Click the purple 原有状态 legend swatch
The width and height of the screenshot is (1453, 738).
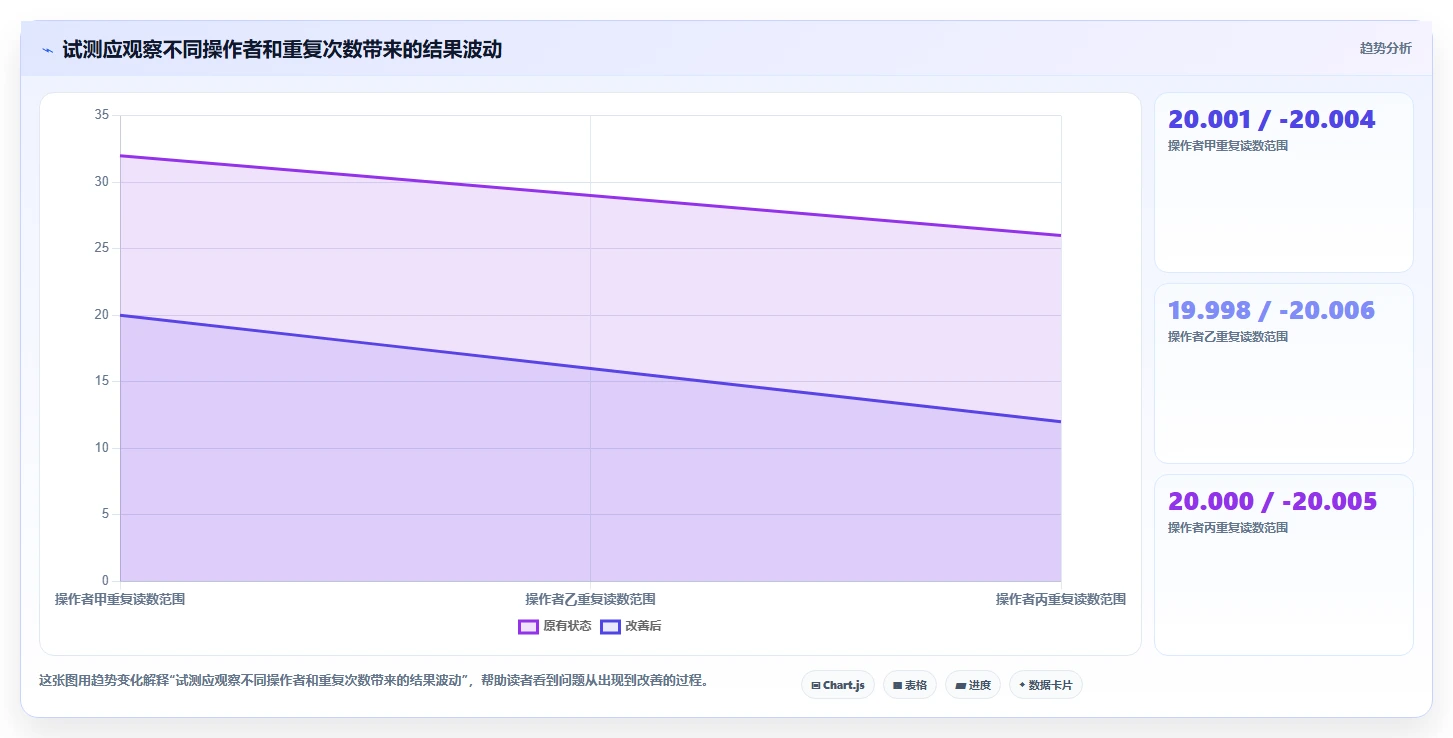[x=529, y=627]
